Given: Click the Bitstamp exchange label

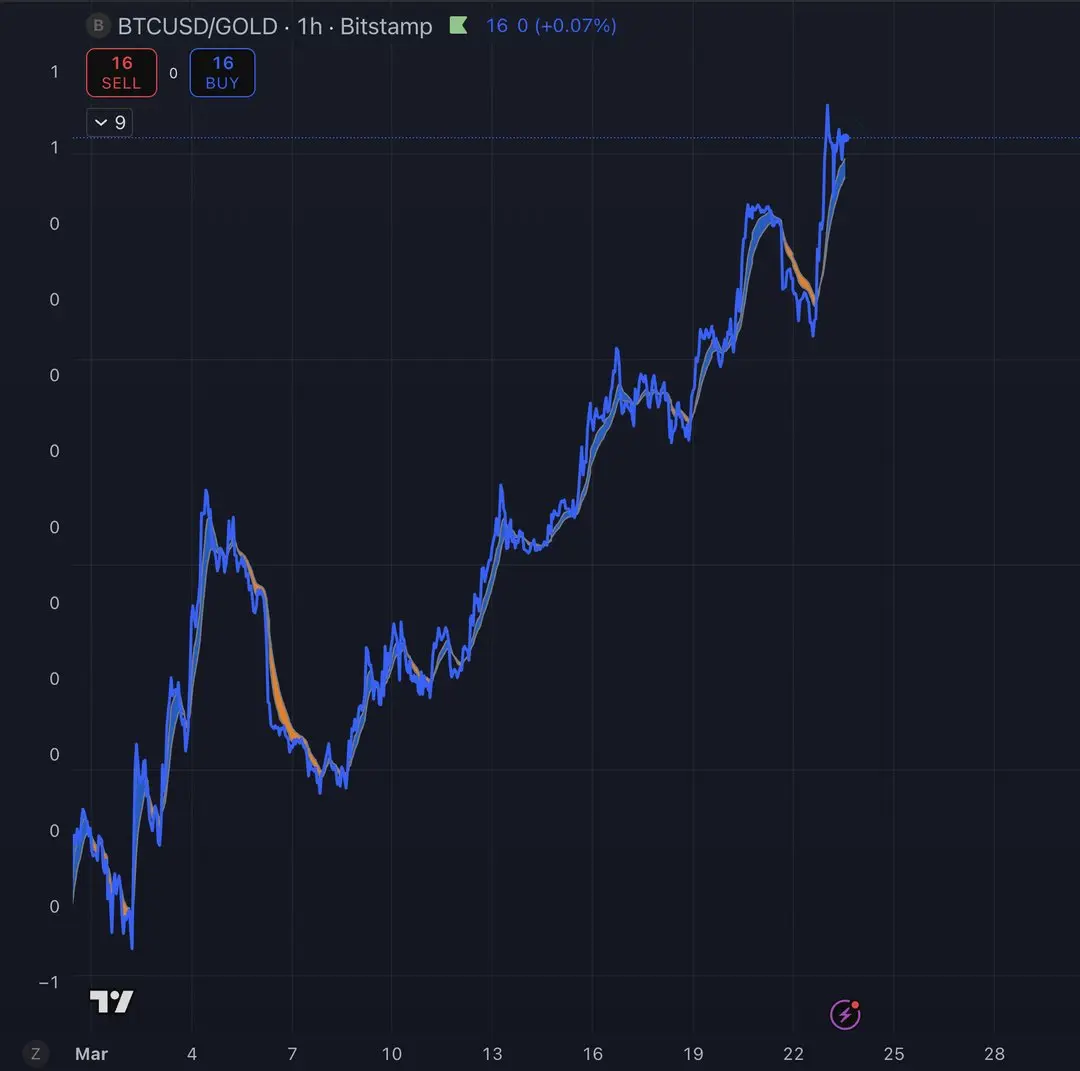Looking at the screenshot, I should [x=386, y=26].
